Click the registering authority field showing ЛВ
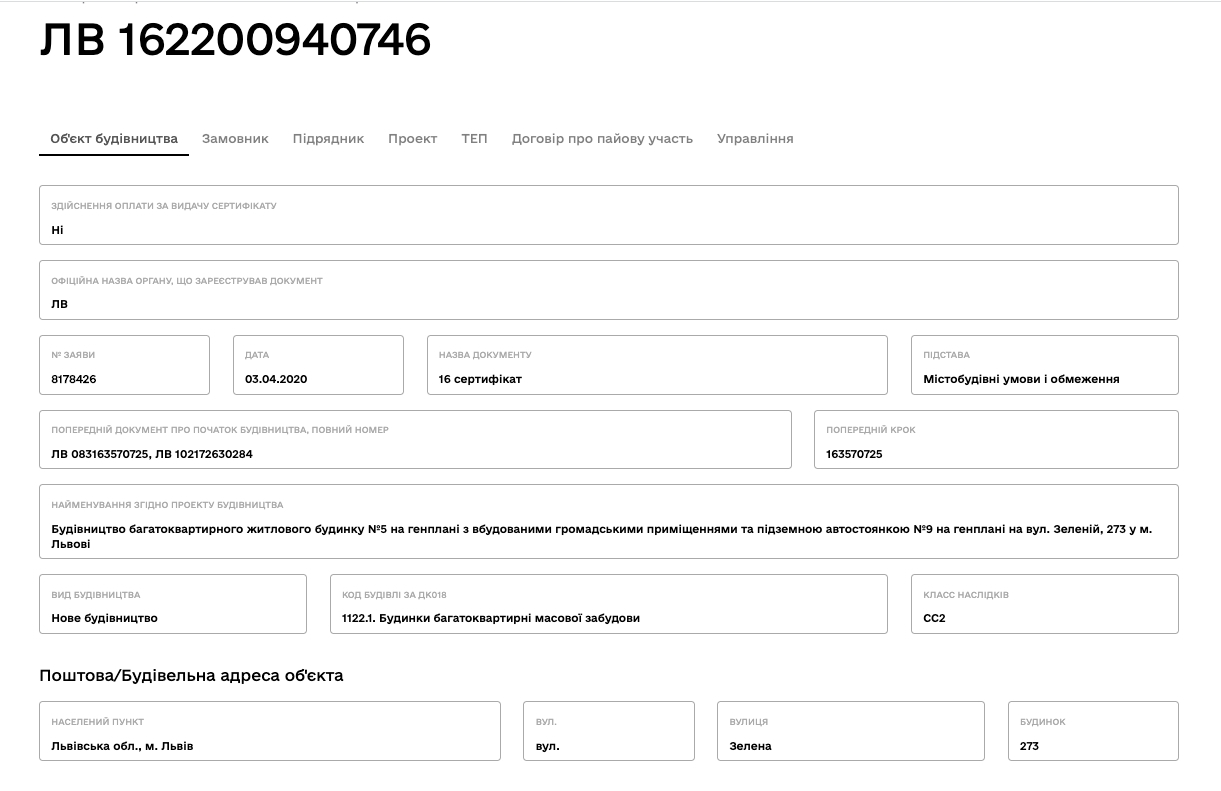 pos(609,290)
